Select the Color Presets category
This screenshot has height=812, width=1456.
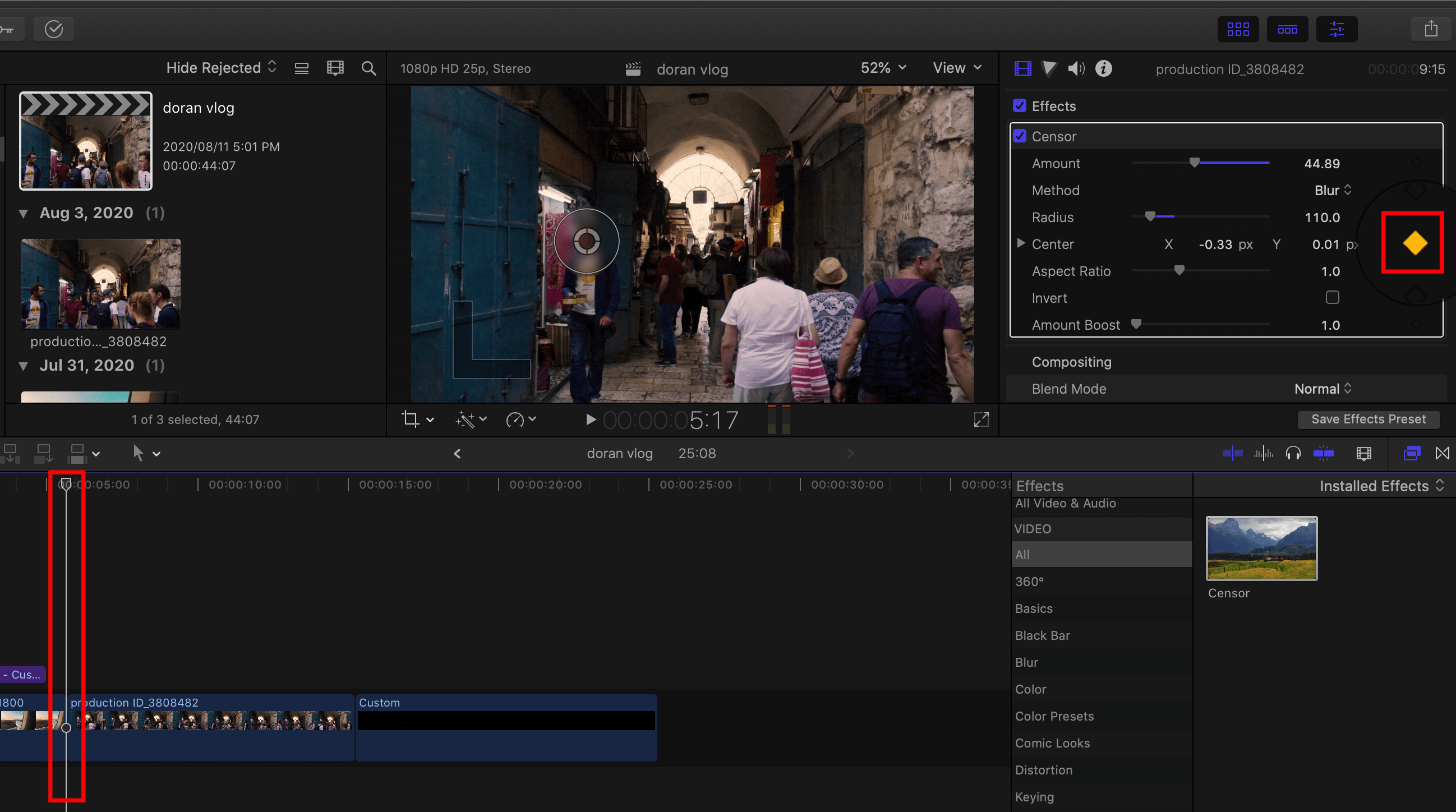click(1054, 716)
